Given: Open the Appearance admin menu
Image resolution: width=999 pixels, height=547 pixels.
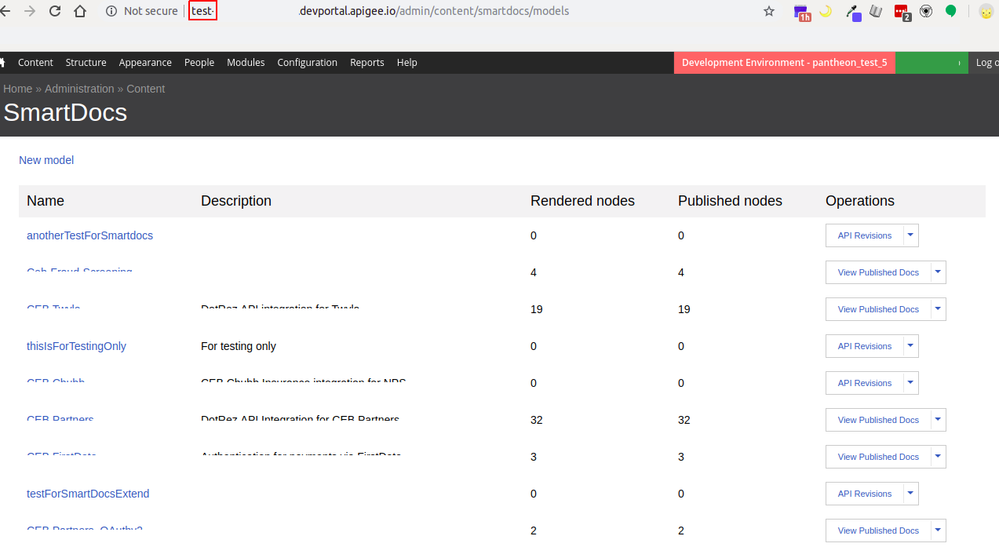Looking at the screenshot, I should 145,62.
